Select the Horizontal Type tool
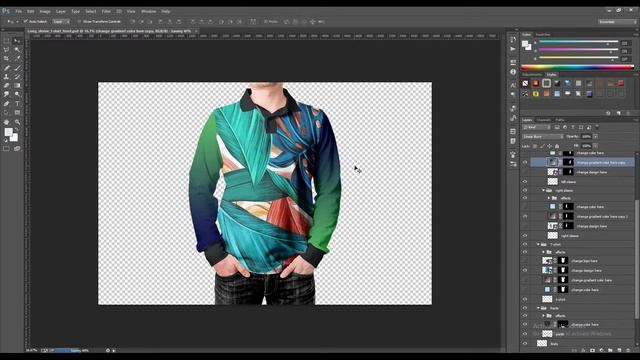 click(17, 104)
